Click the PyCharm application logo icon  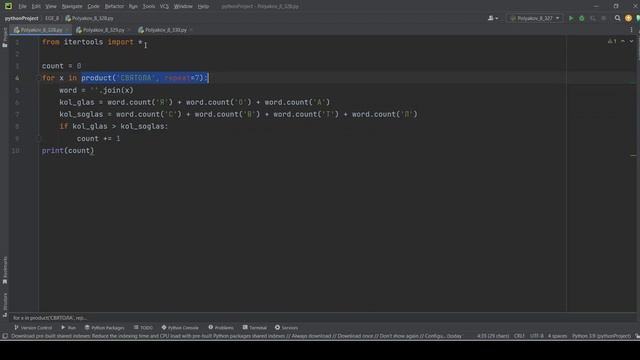(x=8, y=6)
